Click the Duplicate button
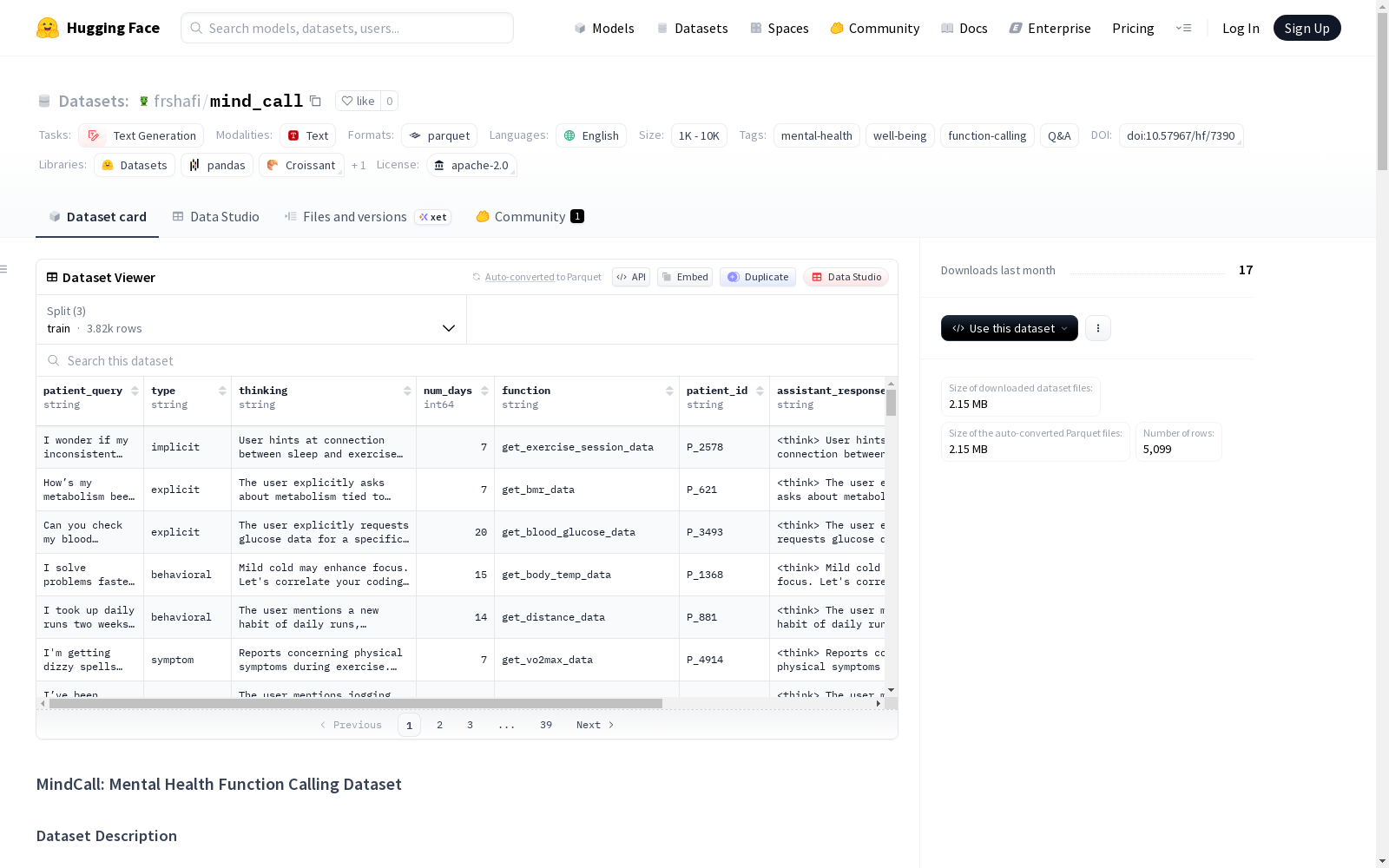This screenshot has height=868, width=1389. [758, 277]
